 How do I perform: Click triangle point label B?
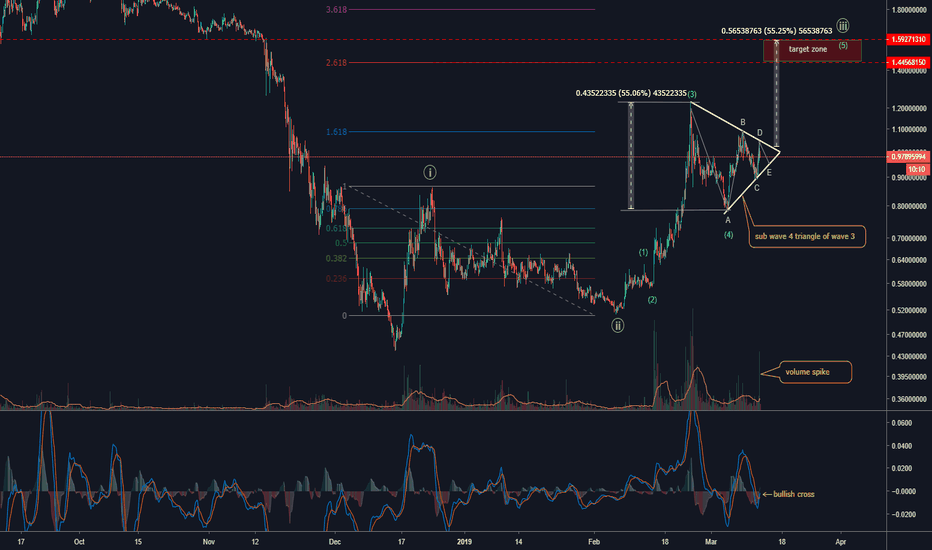[x=743, y=122]
